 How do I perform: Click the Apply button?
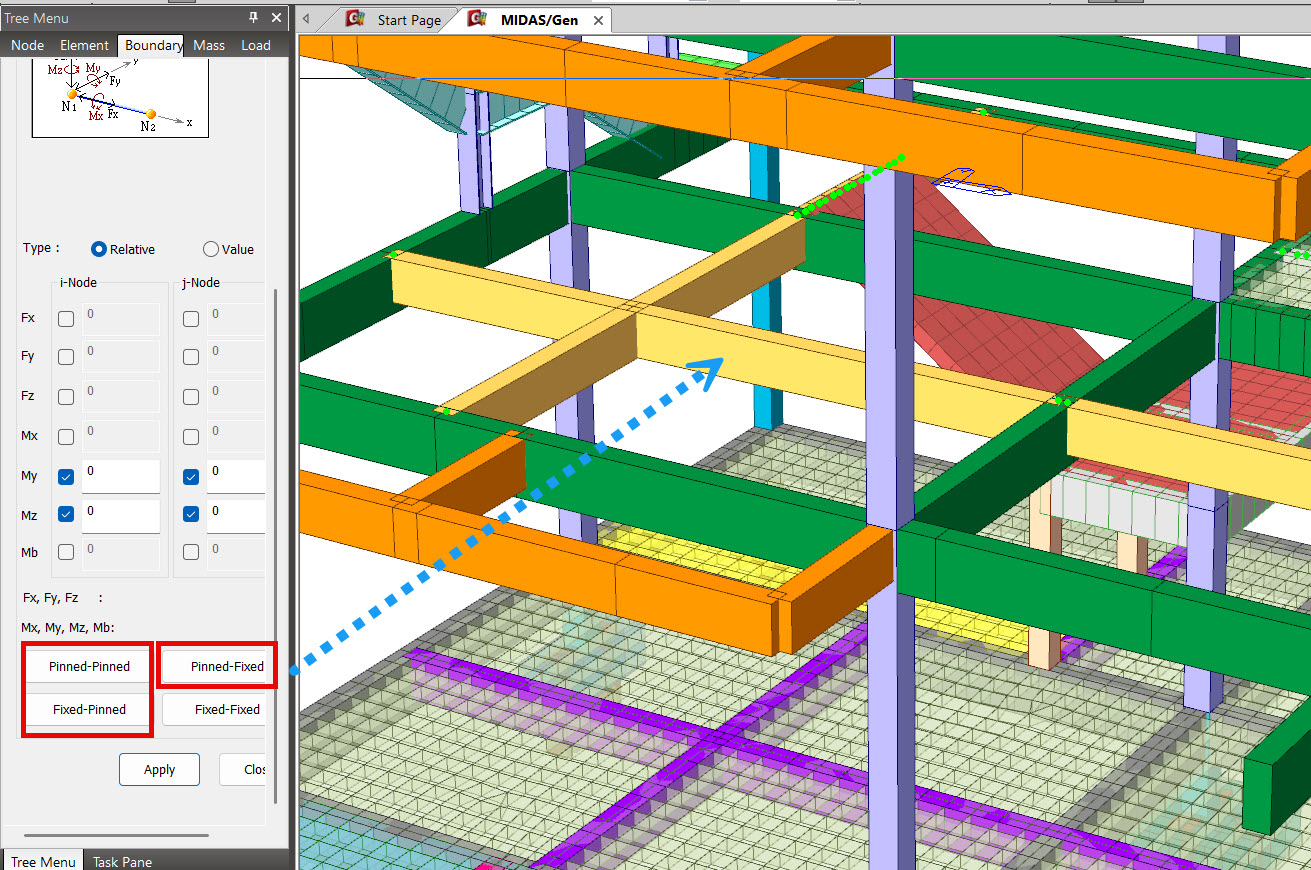(159, 769)
